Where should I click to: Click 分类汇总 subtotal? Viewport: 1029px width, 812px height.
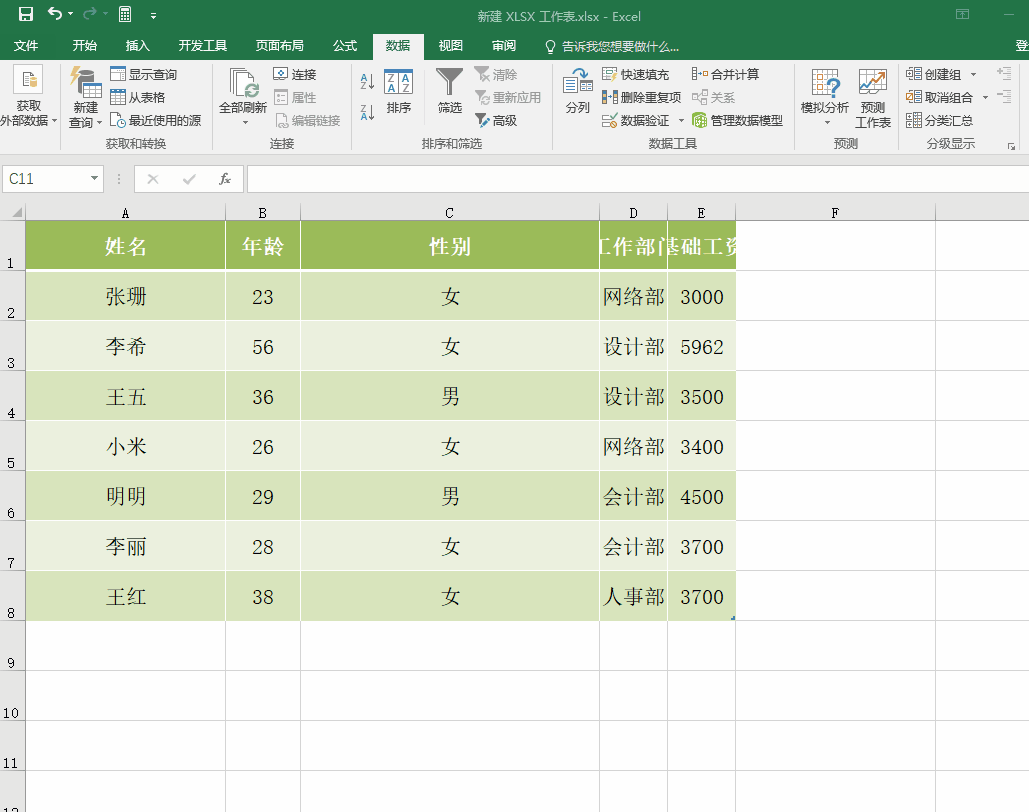tap(940, 120)
